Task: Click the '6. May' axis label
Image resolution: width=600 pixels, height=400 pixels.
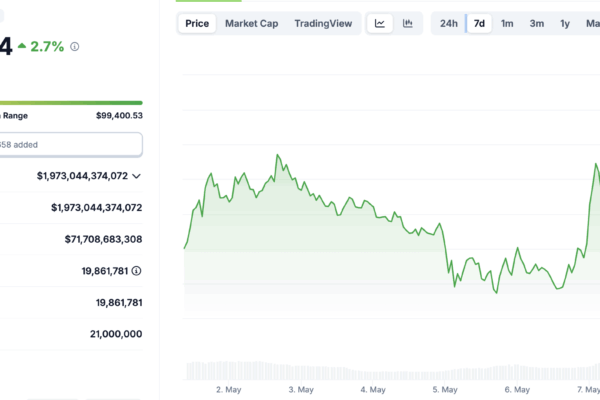Action: 517,390
